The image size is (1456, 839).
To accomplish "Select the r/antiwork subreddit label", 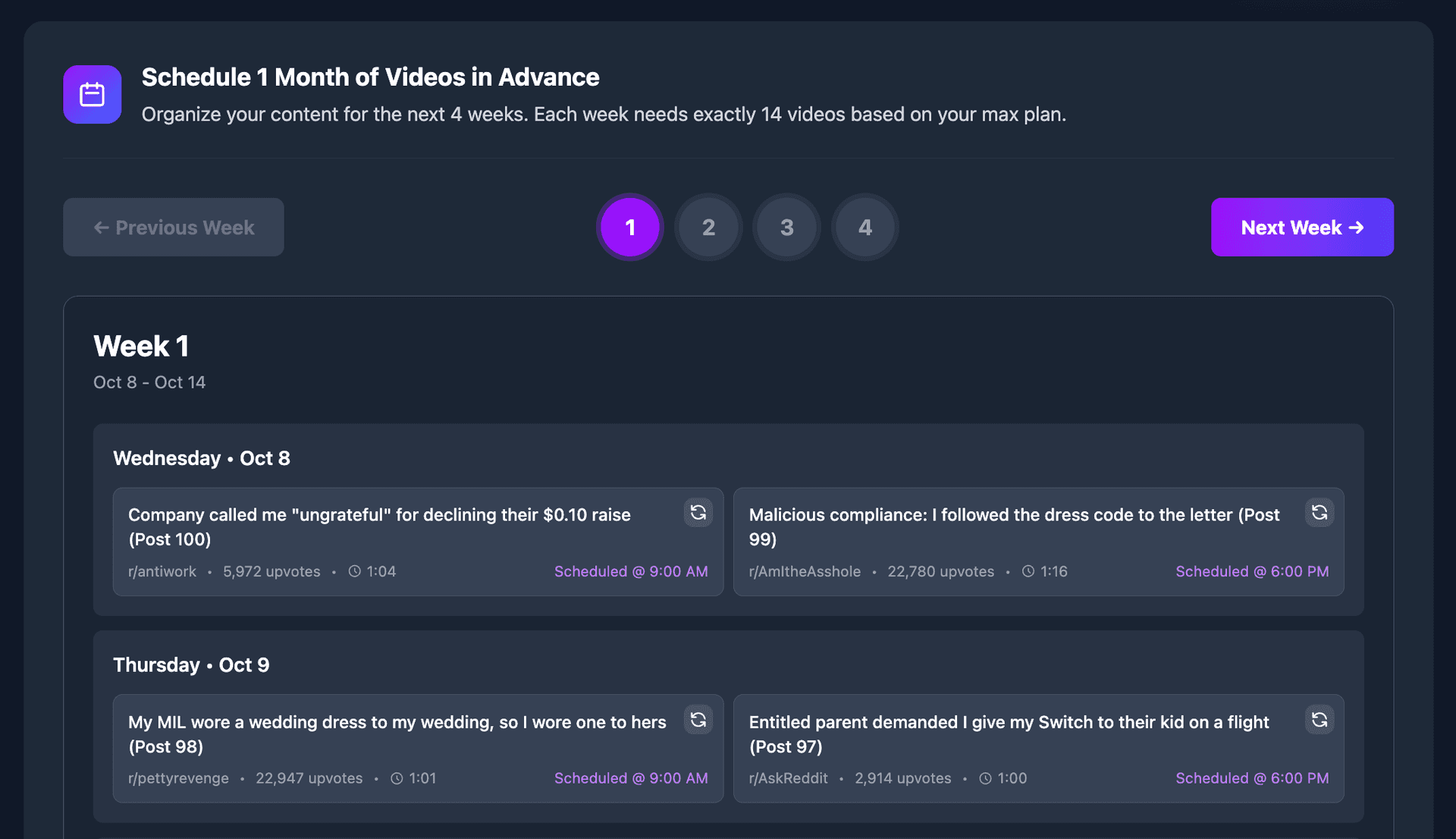I will tap(162, 571).
